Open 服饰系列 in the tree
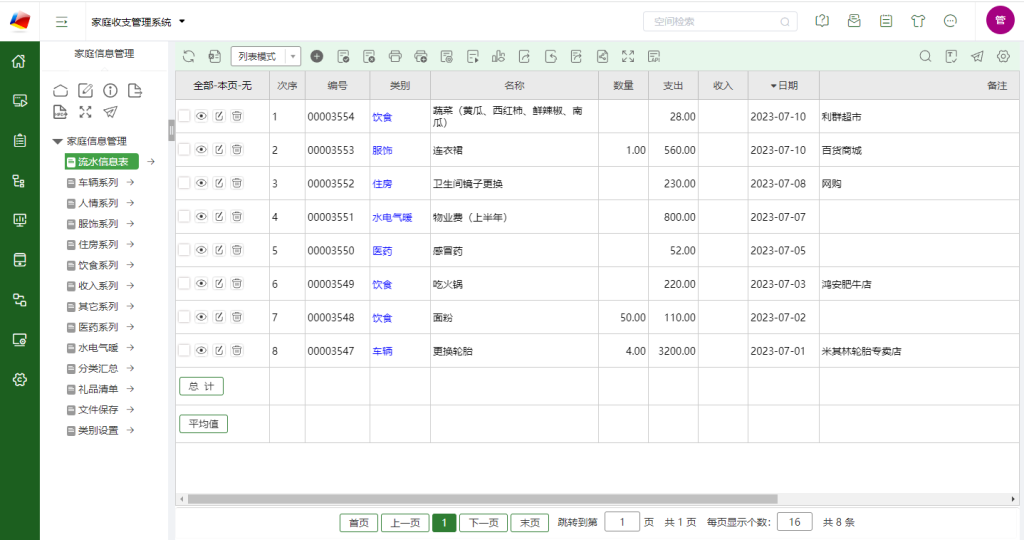1024x540 pixels. click(x=98, y=224)
